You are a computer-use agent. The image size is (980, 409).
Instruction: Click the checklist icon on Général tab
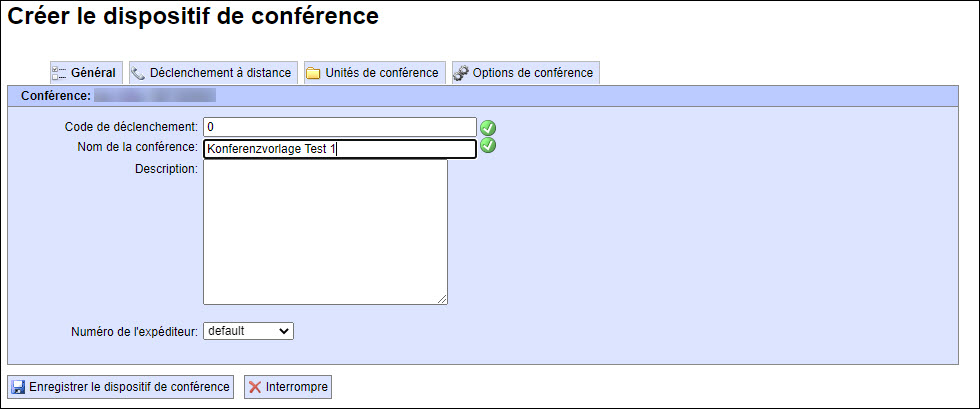59,73
